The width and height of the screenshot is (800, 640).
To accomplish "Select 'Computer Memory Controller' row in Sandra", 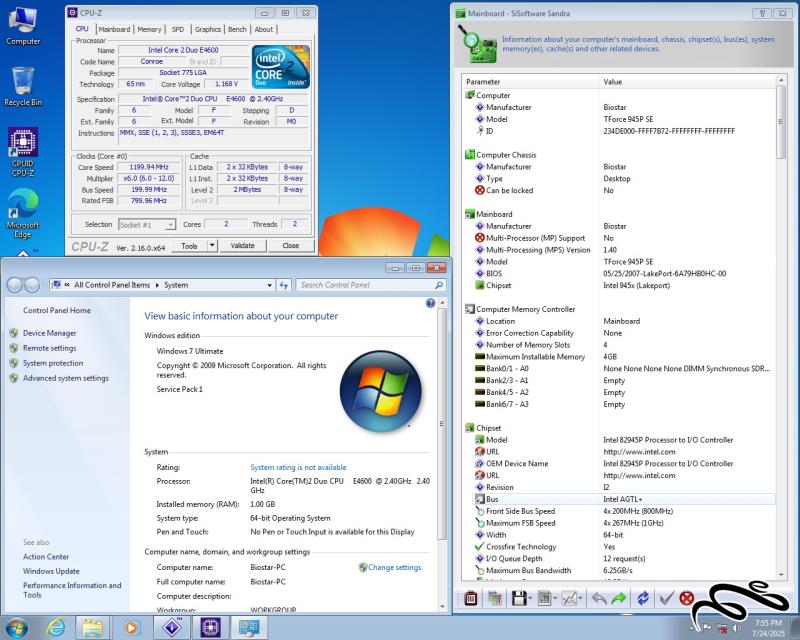I will [619, 309].
